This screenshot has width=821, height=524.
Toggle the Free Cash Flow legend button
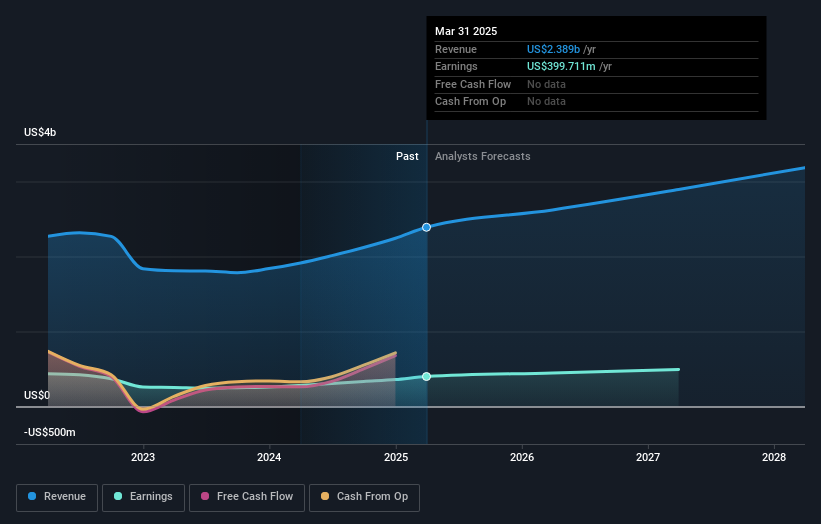click(247, 497)
